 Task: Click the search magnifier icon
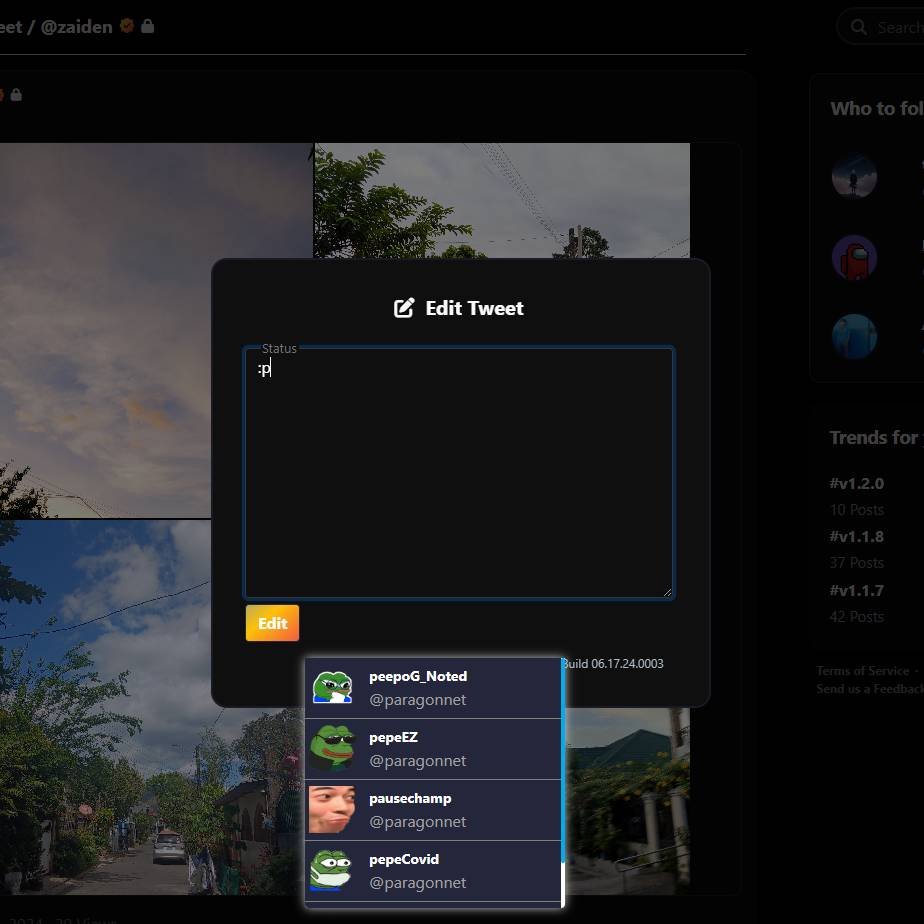[859, 27]
